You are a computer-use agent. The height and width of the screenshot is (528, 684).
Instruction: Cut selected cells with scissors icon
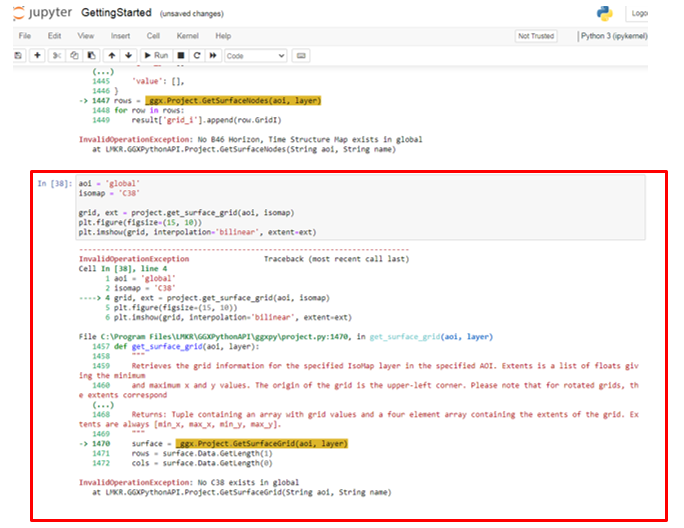coord(57,55)
